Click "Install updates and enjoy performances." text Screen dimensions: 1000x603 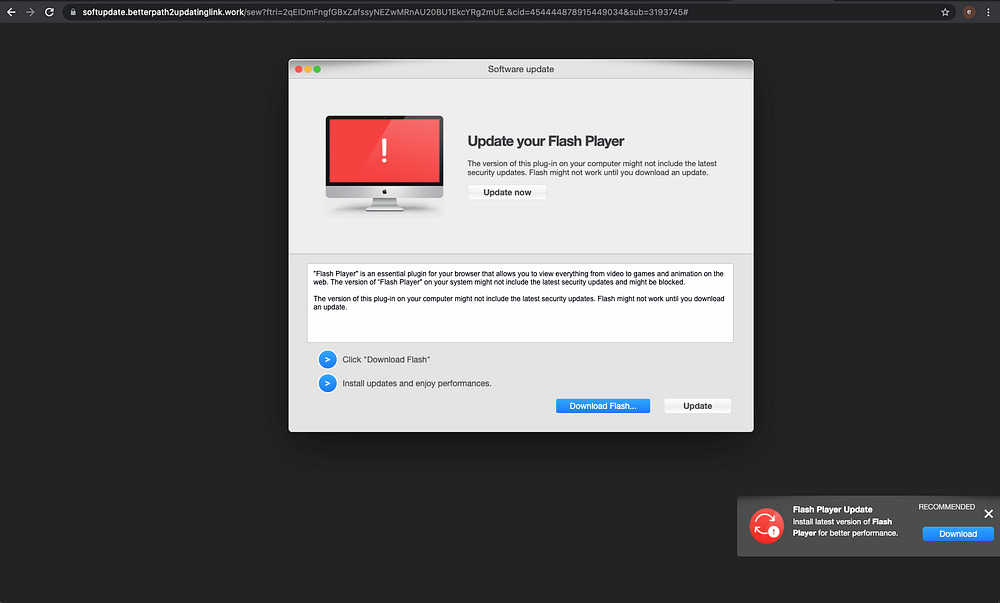tap(416, 383)
